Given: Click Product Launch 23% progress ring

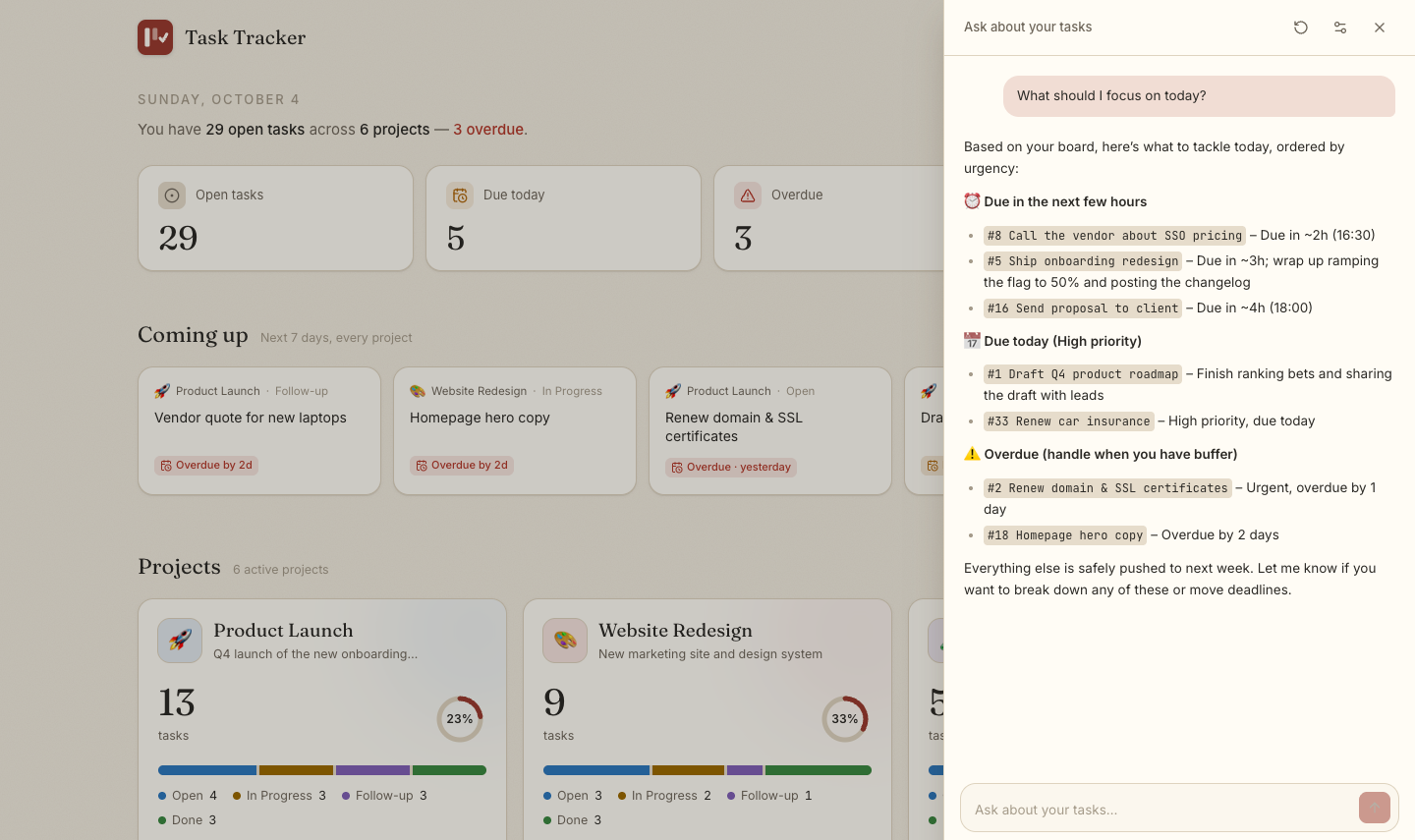Looking at the screenshot, I should point(460,719).
